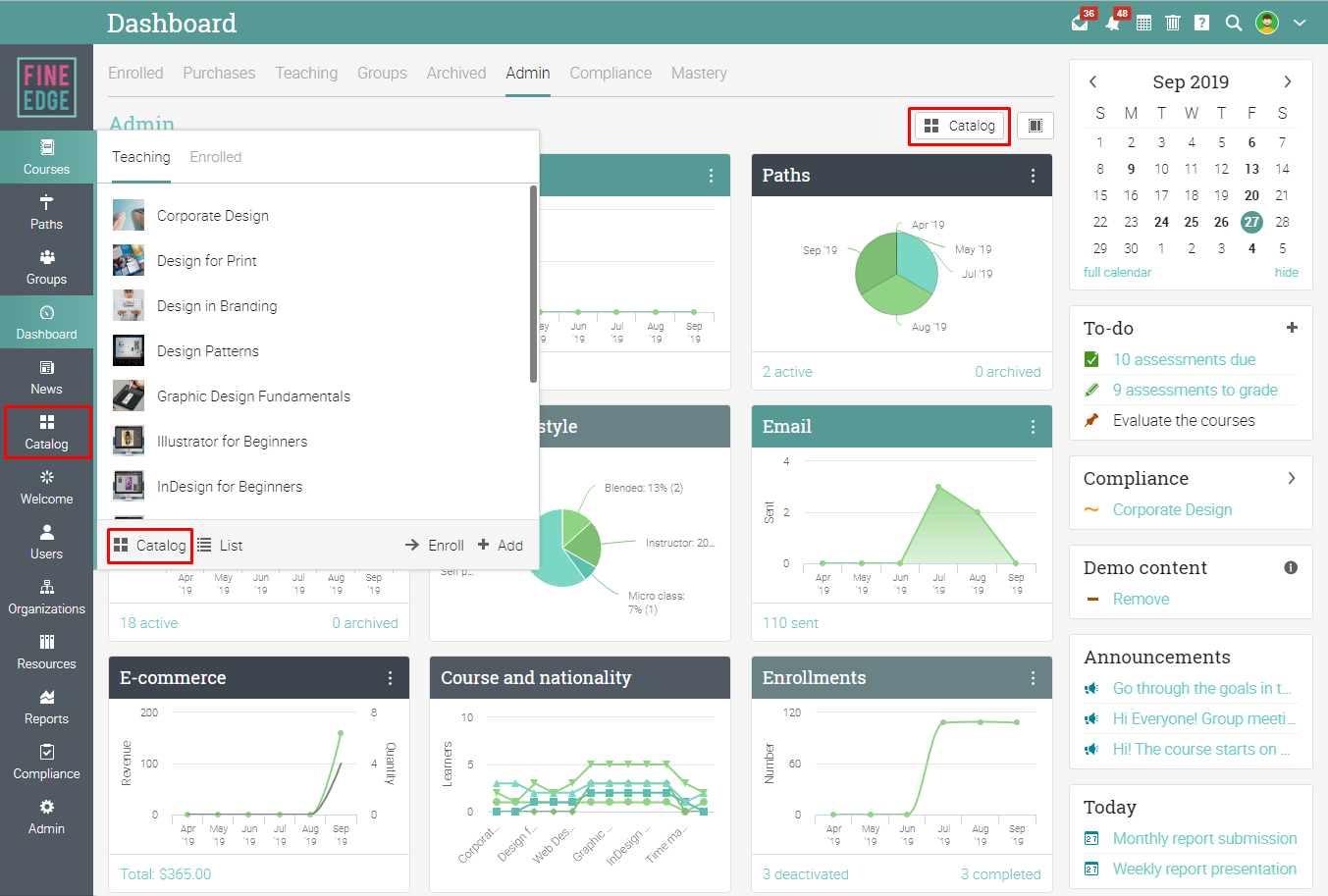1328x896 pixels.
Task: Open notifications bell icon
Action: click(1112, 24)
